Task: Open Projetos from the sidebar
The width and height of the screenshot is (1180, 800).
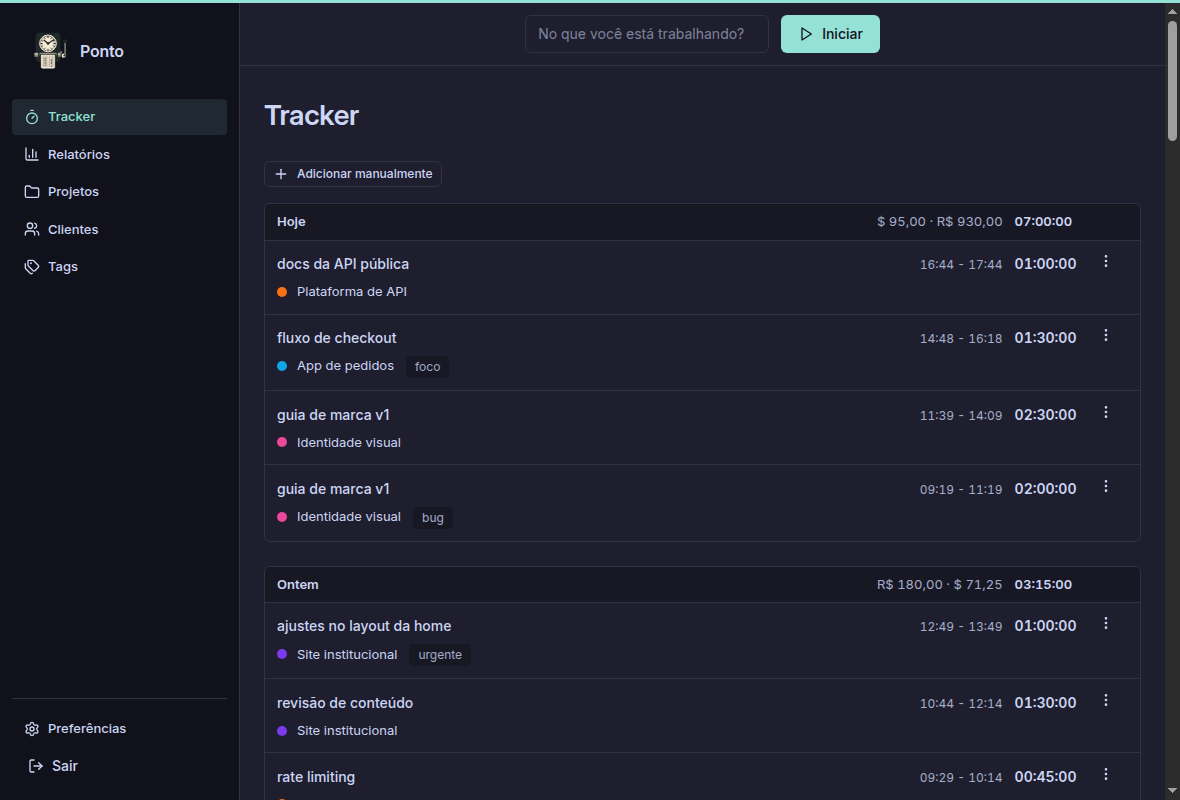Action: pyautogui.click(x=119, y=192)
